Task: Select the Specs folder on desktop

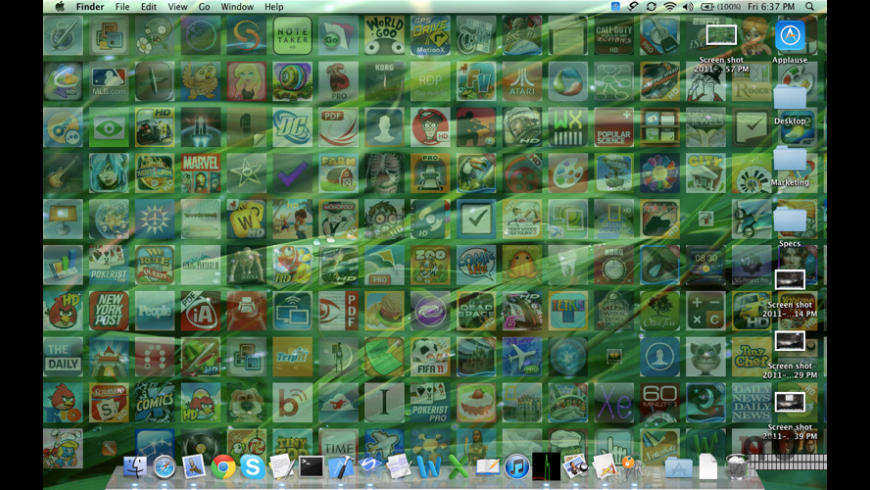Action: (x=790, y=220)
